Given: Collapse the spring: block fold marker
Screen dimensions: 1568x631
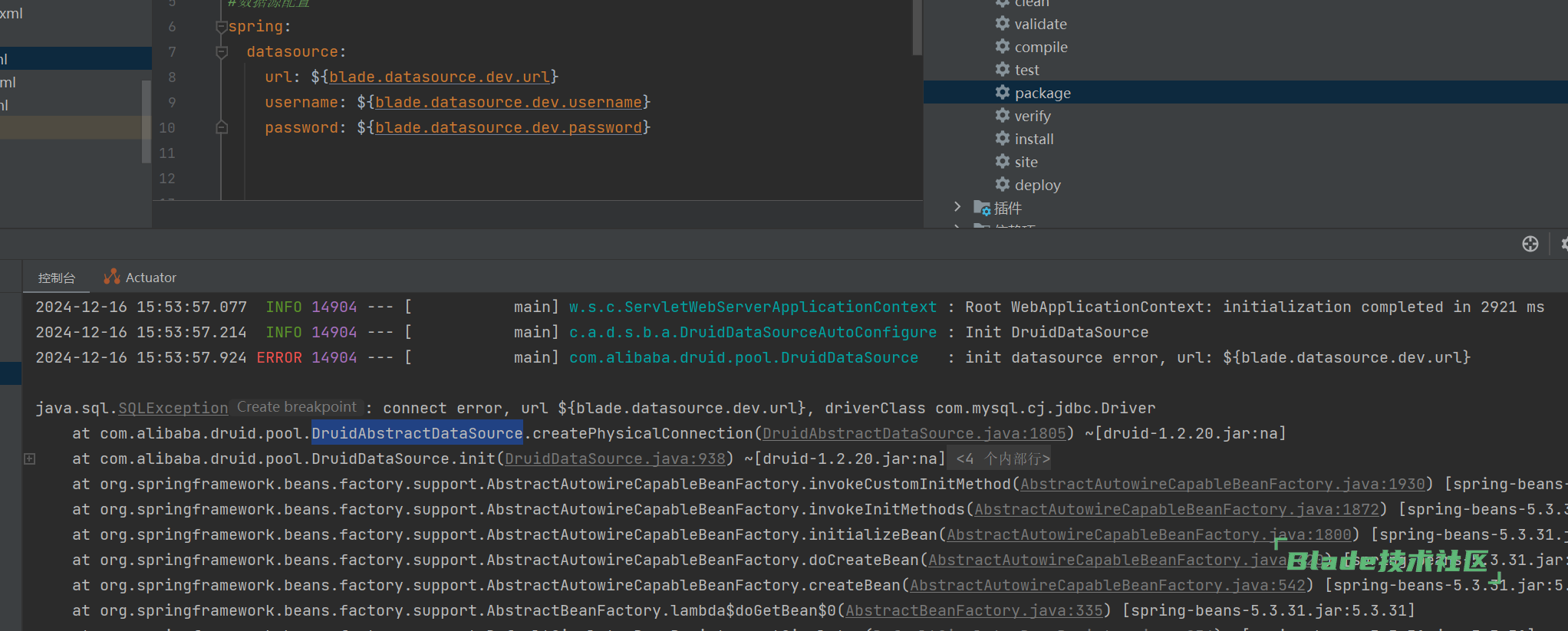Looking at the screenshot, I should coord(222,27).
